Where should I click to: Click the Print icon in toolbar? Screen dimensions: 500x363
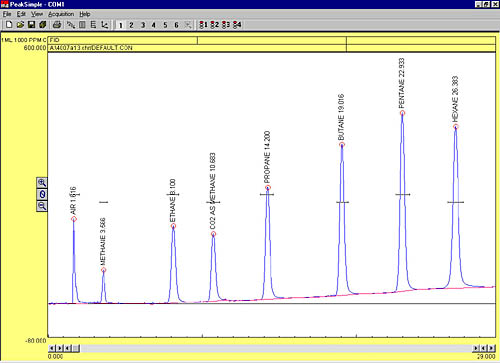(57, 25)
